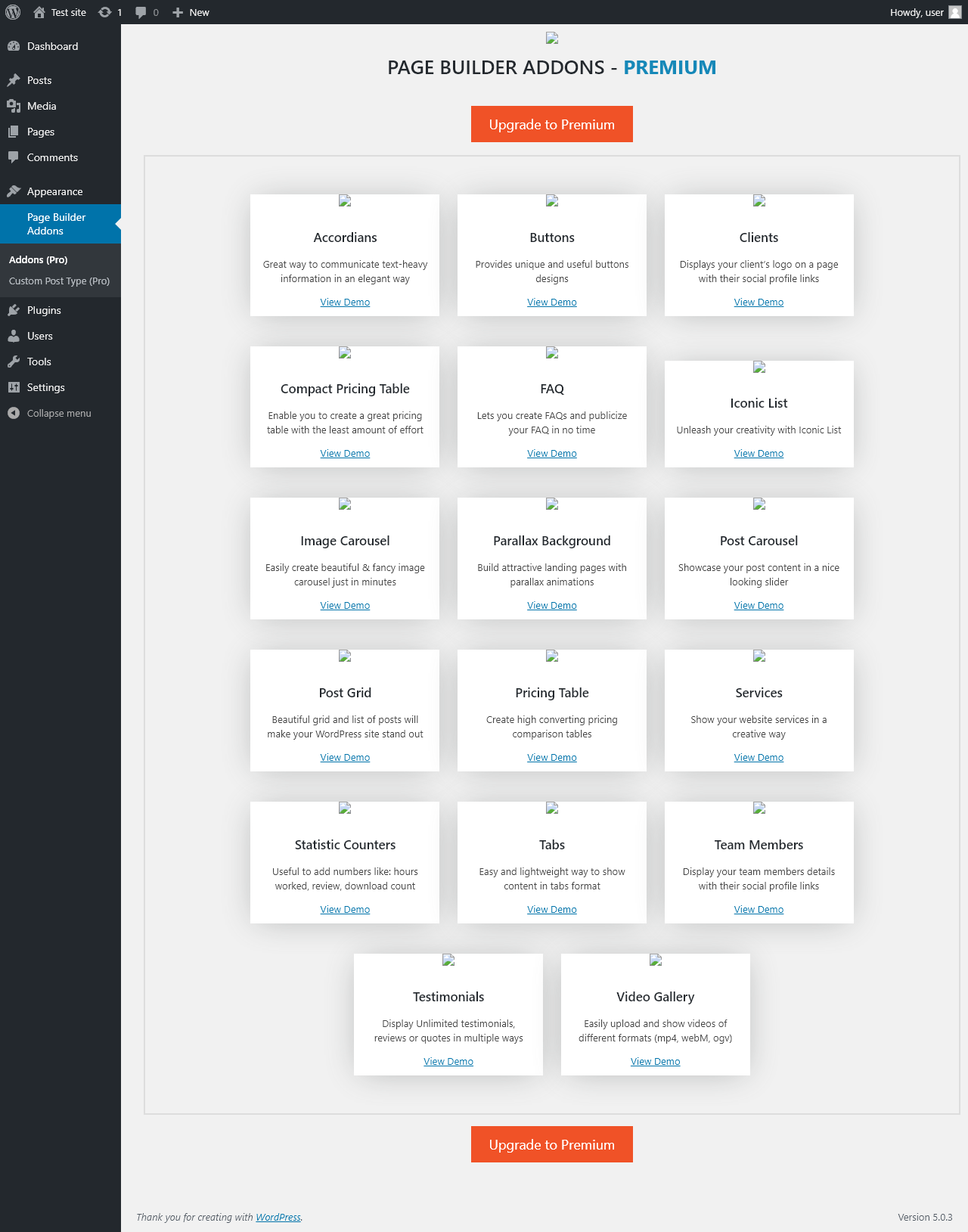Click the Media icon in sidebar
The height and width of the screenshot is (1232, 968).
14,106
